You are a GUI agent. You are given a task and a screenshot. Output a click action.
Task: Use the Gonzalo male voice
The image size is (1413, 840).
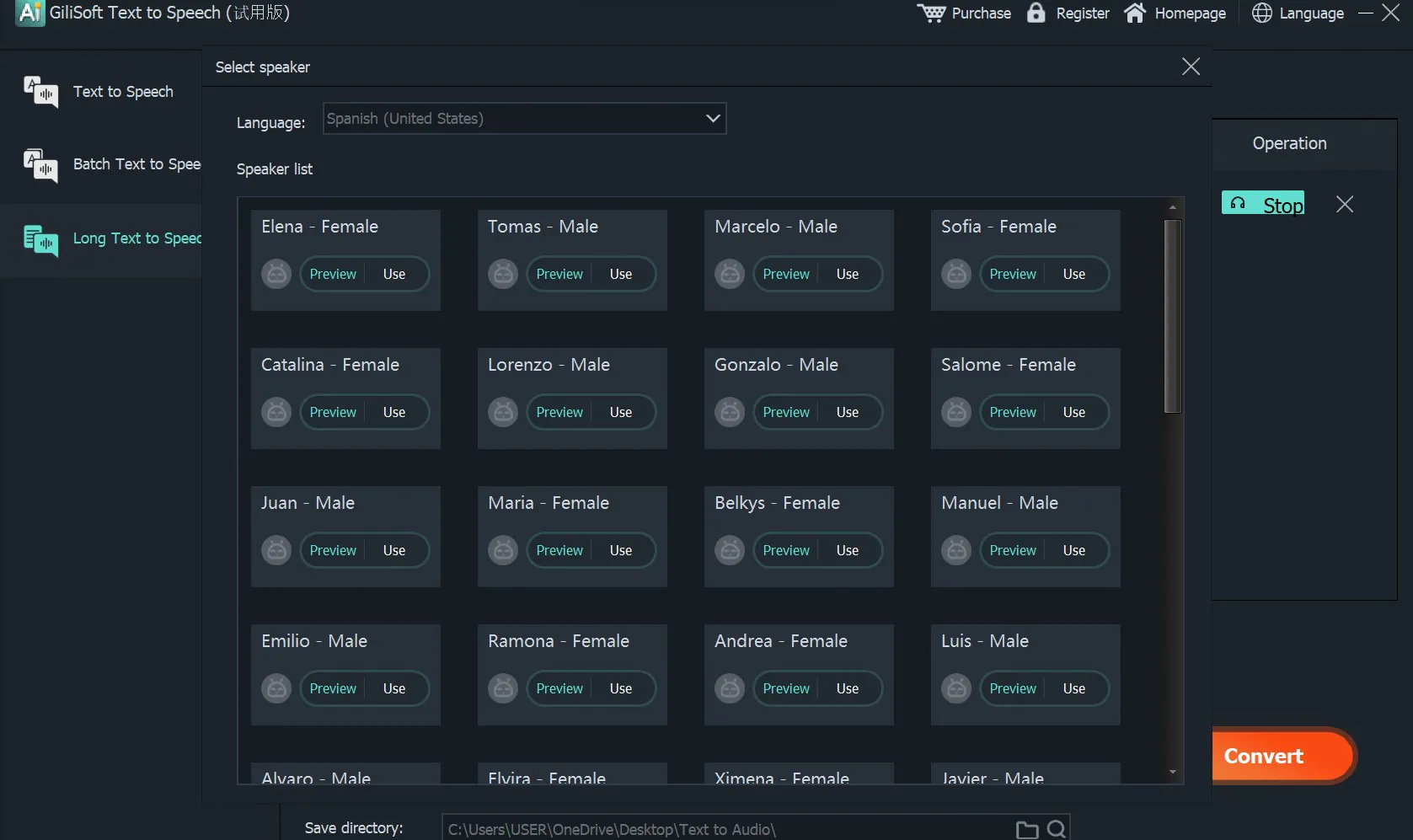tap(848, 412)
